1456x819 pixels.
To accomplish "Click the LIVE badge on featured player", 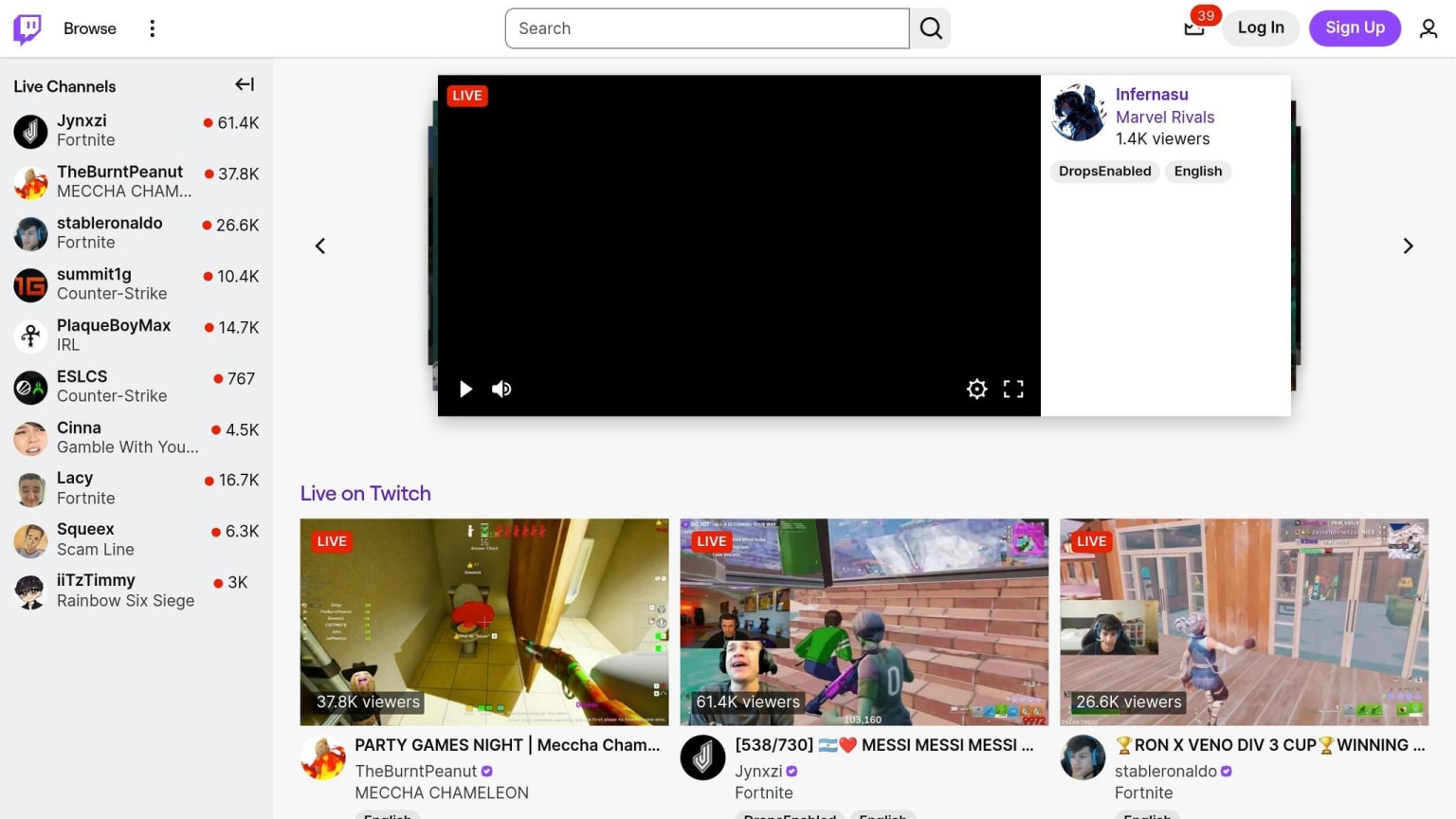I will point(467,96).
